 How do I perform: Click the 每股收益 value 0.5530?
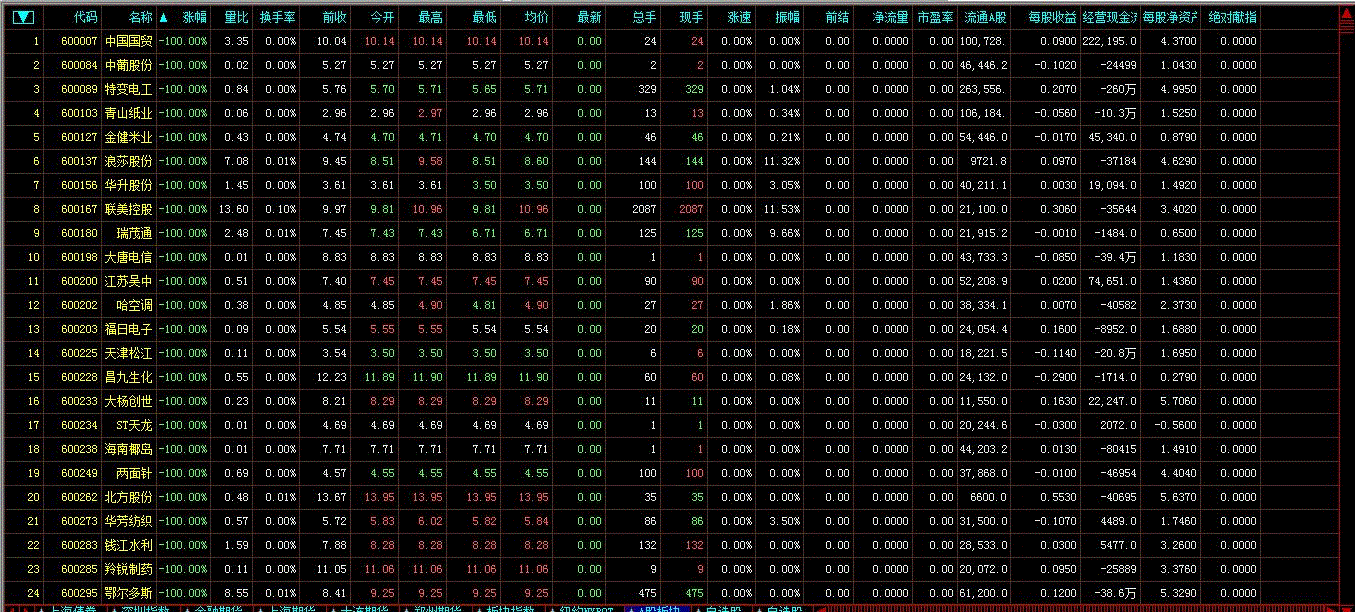point(1058,497)
